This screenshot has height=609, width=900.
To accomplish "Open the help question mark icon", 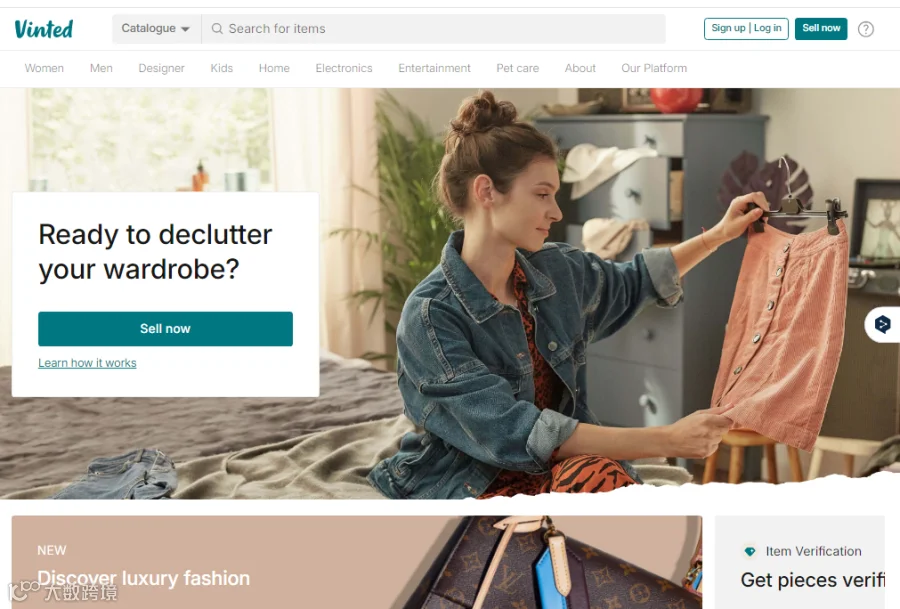I will [866, 29].
